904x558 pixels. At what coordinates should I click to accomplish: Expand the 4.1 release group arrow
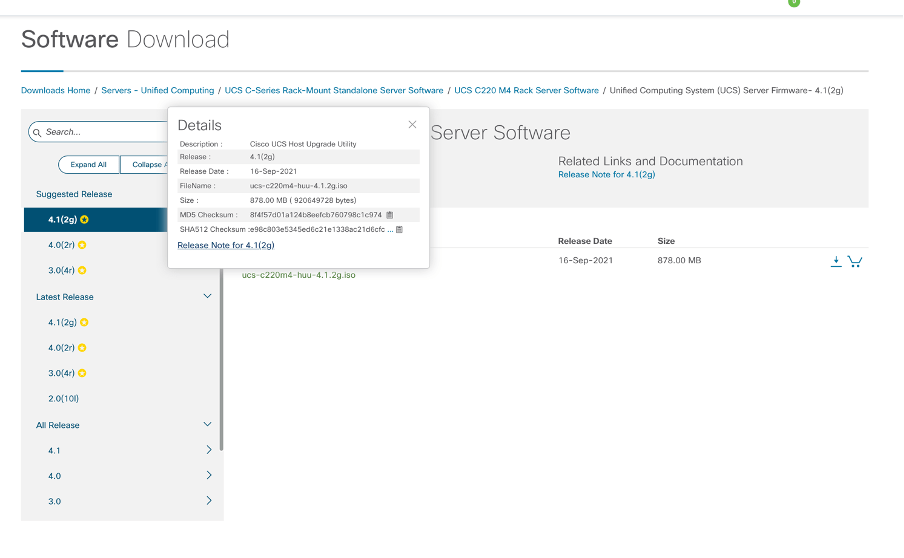[208, 450]
